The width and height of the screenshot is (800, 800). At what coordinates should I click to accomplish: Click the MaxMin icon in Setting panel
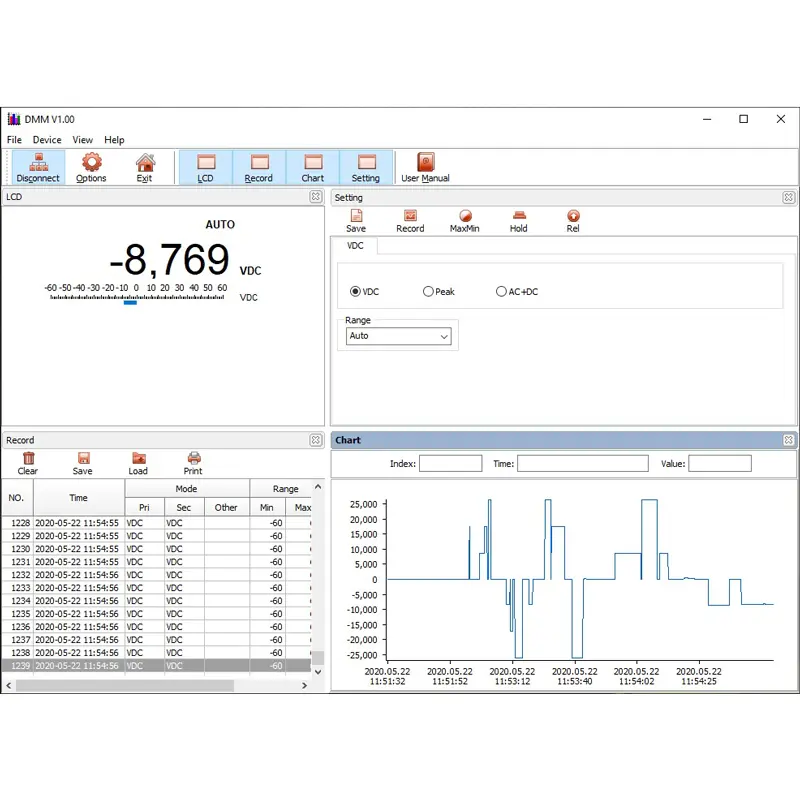tap(464, 221)
